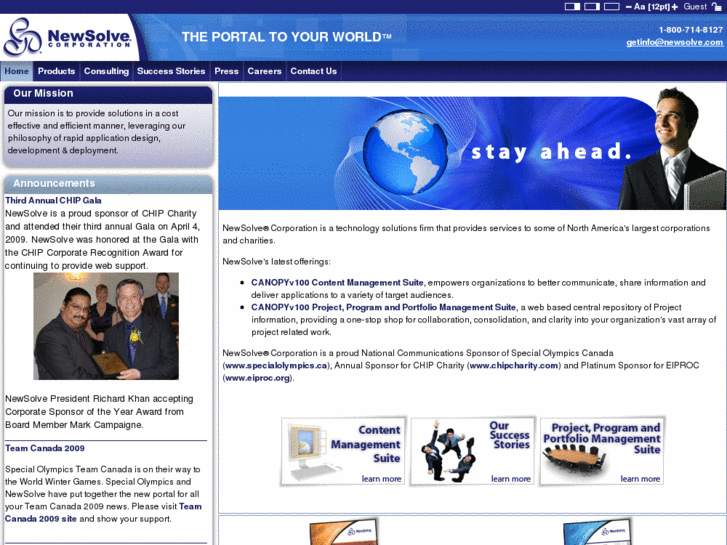This screenshot has width=727, height=545.
Task: Open the Products menu
Action: [56, 71]
